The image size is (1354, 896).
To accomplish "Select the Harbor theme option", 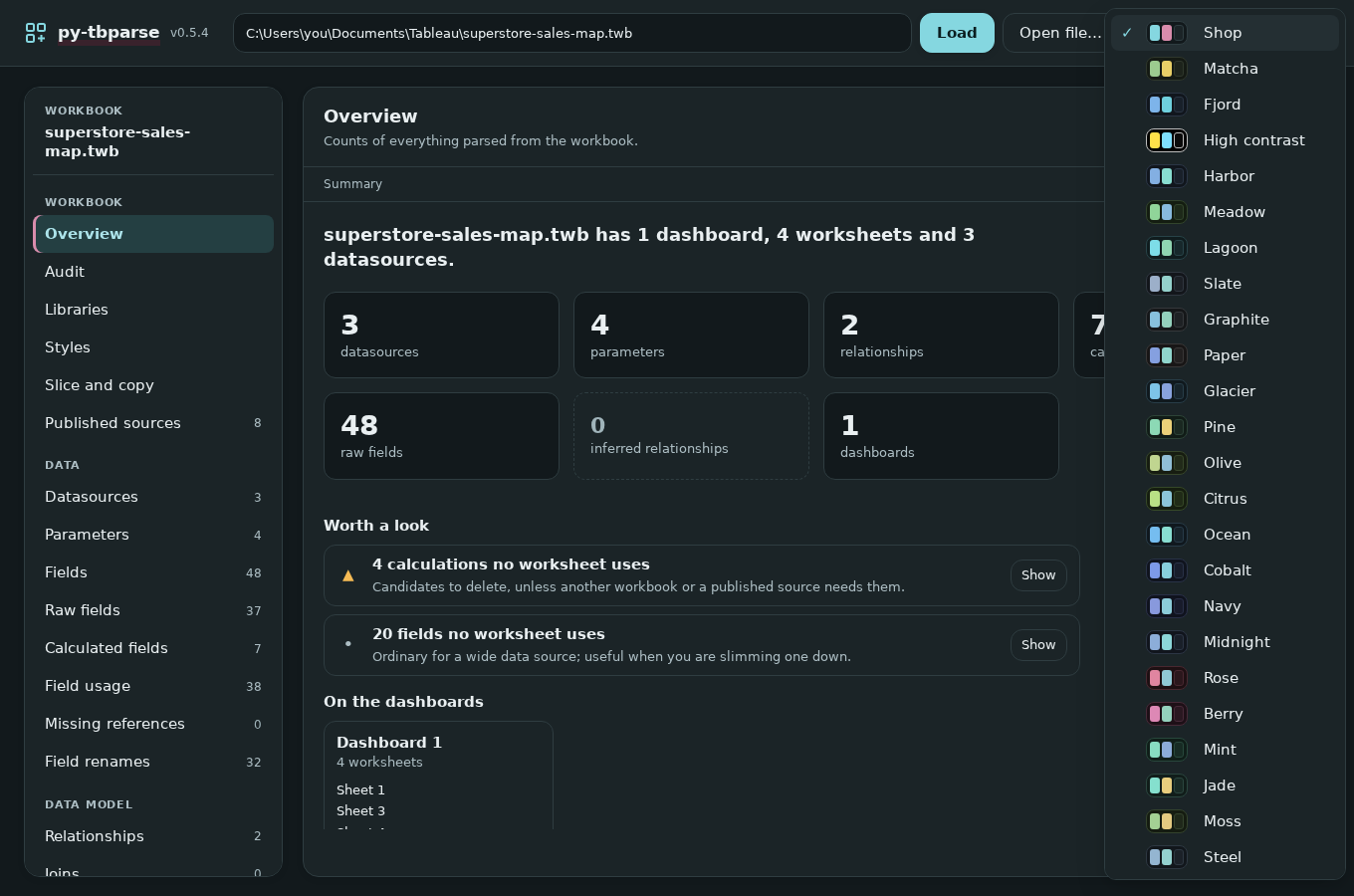I will point(1225,176).
